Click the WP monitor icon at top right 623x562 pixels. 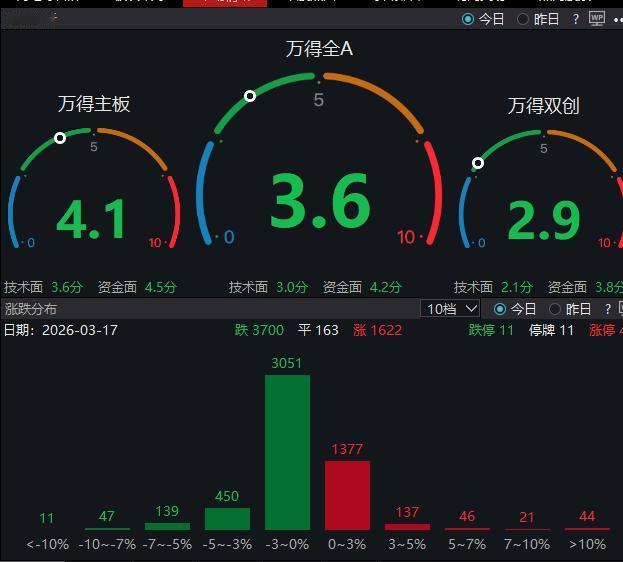tap(597, 19)
